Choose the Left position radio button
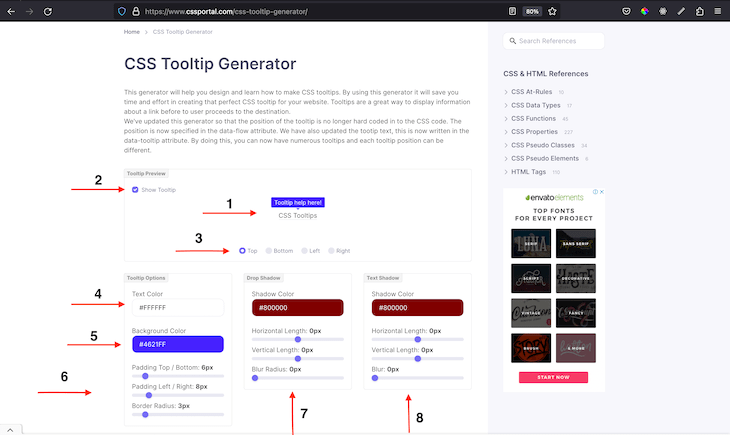The image size is (730, 435). (x=306, y=251)
